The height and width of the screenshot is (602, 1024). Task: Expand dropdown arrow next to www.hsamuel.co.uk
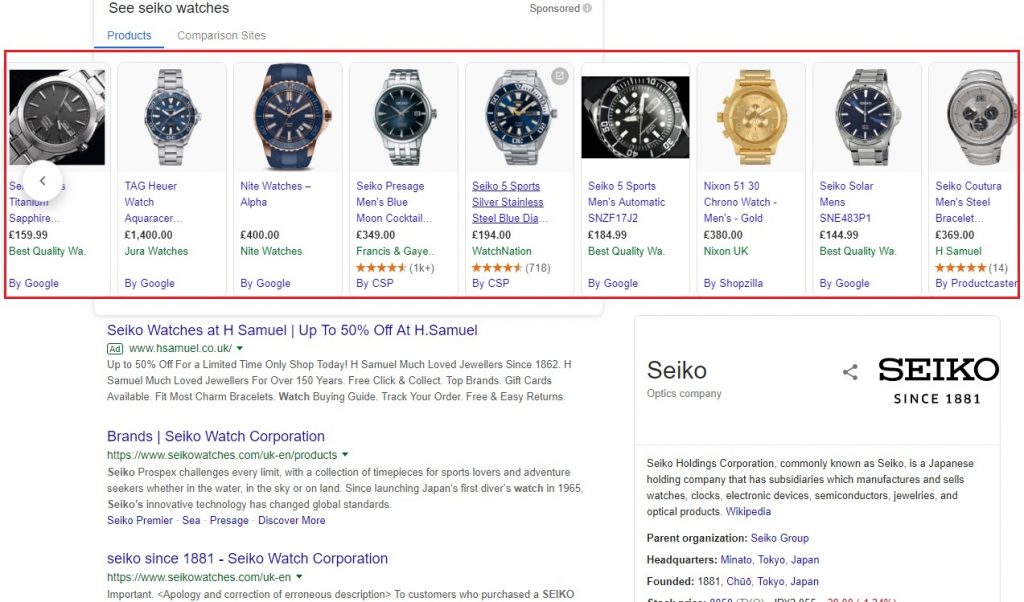click(240, 349)
